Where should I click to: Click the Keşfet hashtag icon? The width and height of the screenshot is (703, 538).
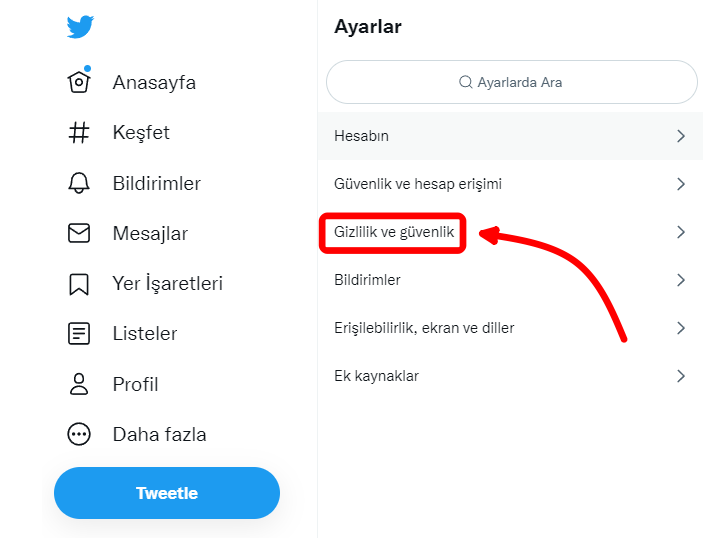(79, 133)
